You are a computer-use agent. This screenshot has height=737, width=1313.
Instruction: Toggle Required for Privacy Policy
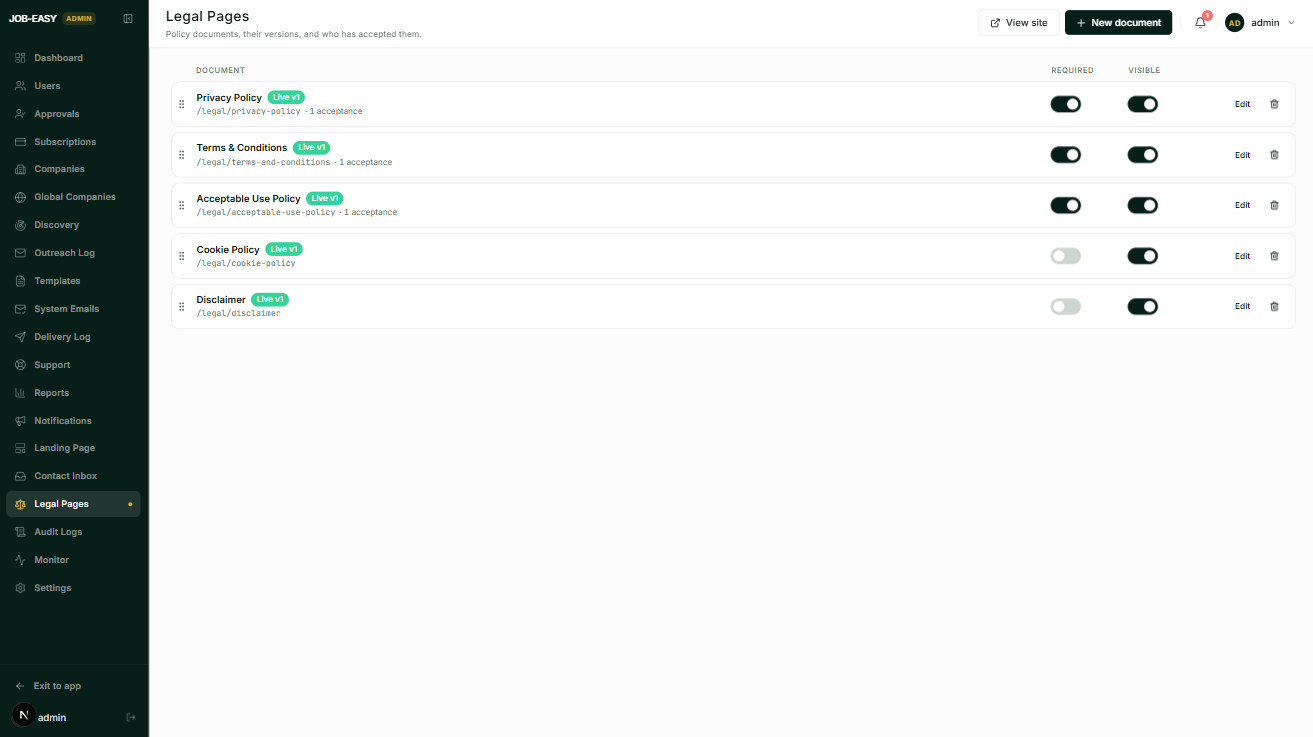pyautogui.click(x=1065, y=104)
